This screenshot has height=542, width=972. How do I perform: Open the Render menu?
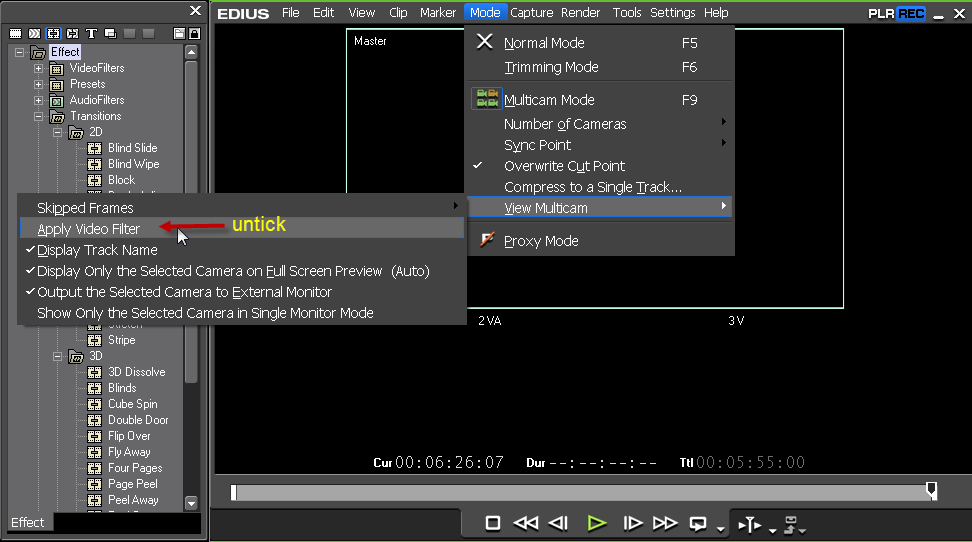coord(580,13)
